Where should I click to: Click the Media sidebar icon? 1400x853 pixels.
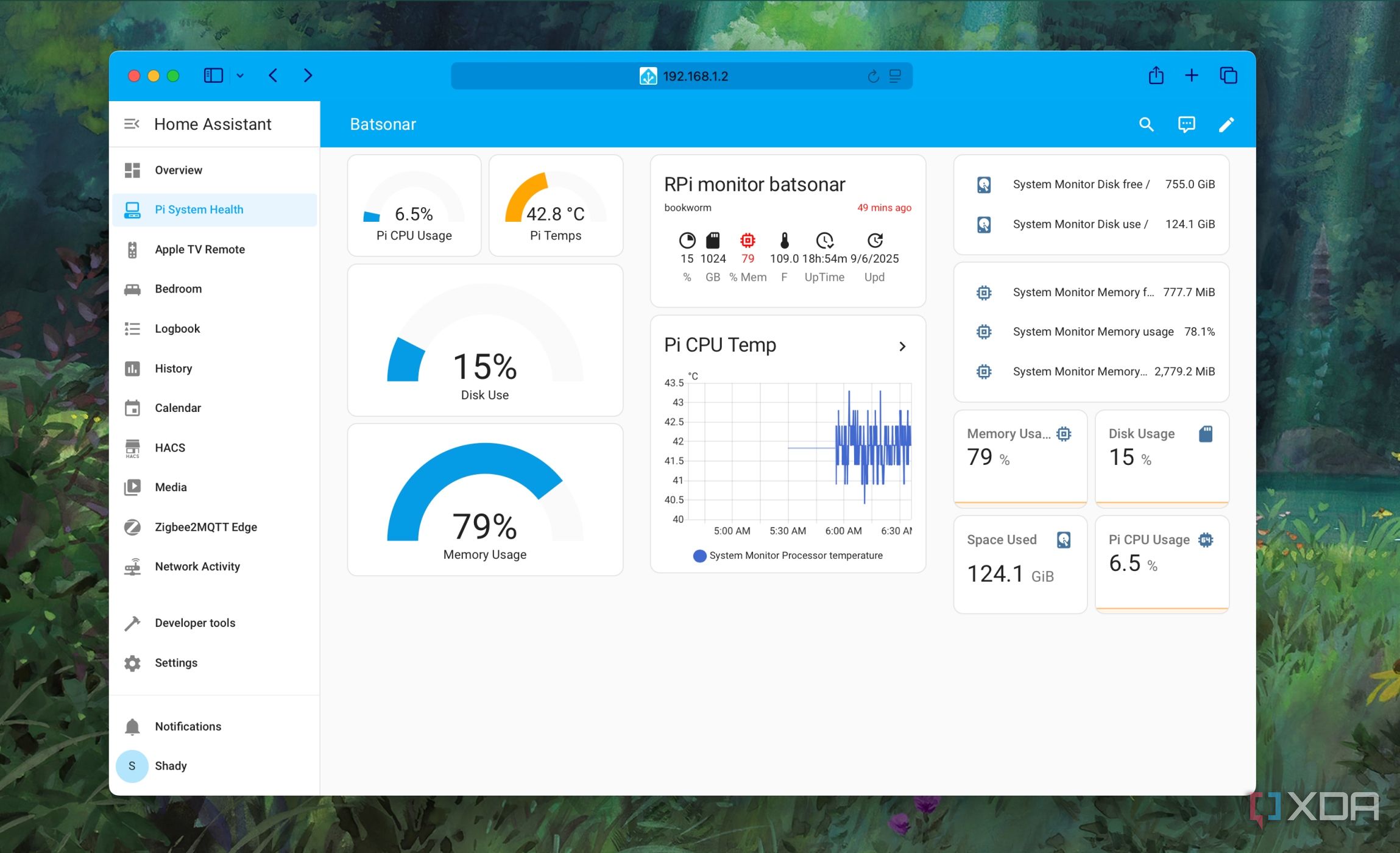click(132, 487)
